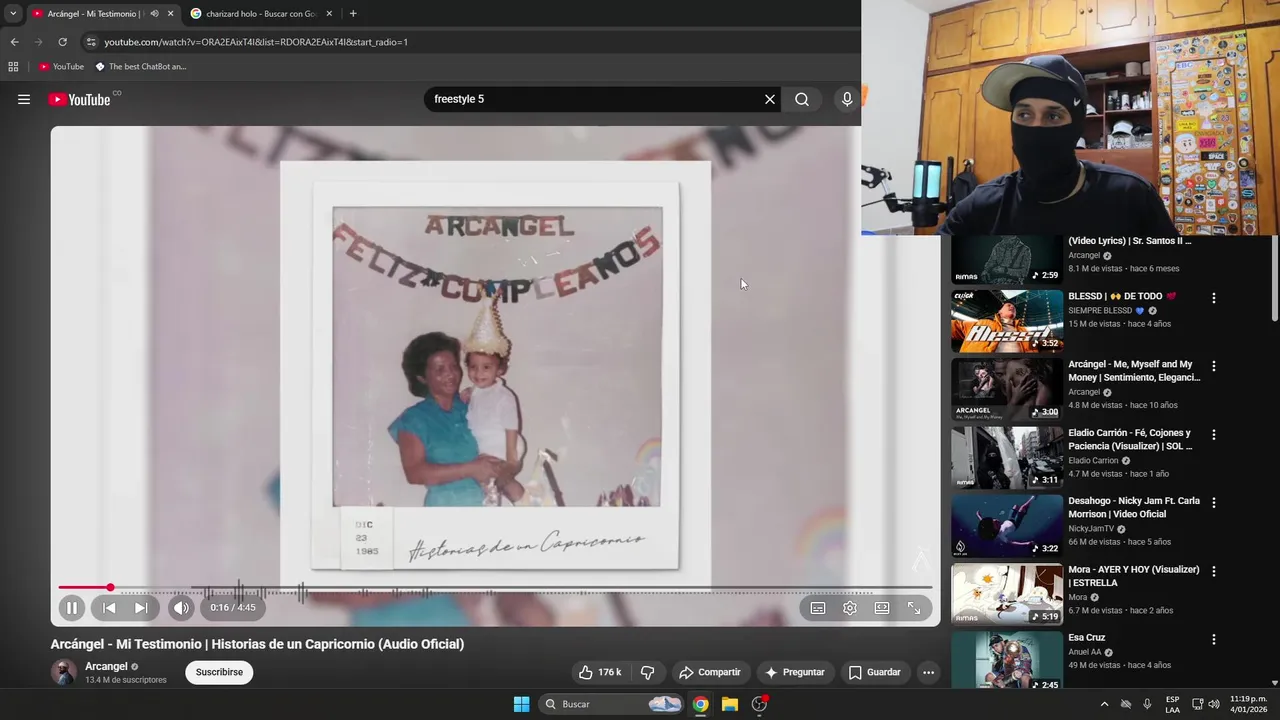This screenshot has height=720, width=1280.
Task: Click taskbar Buscar search box
Action: click(x=611, y=704)
